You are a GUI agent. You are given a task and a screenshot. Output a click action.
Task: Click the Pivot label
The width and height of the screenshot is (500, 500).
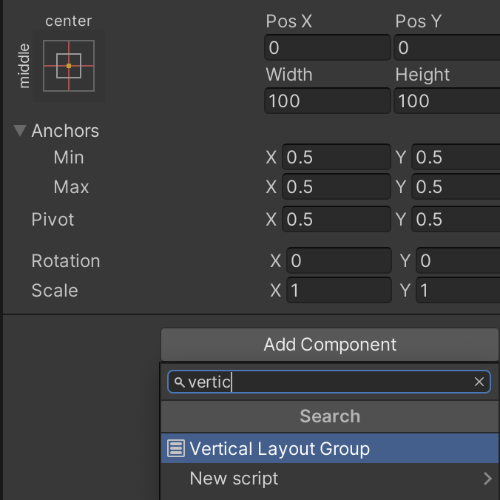tap(53, 219)
